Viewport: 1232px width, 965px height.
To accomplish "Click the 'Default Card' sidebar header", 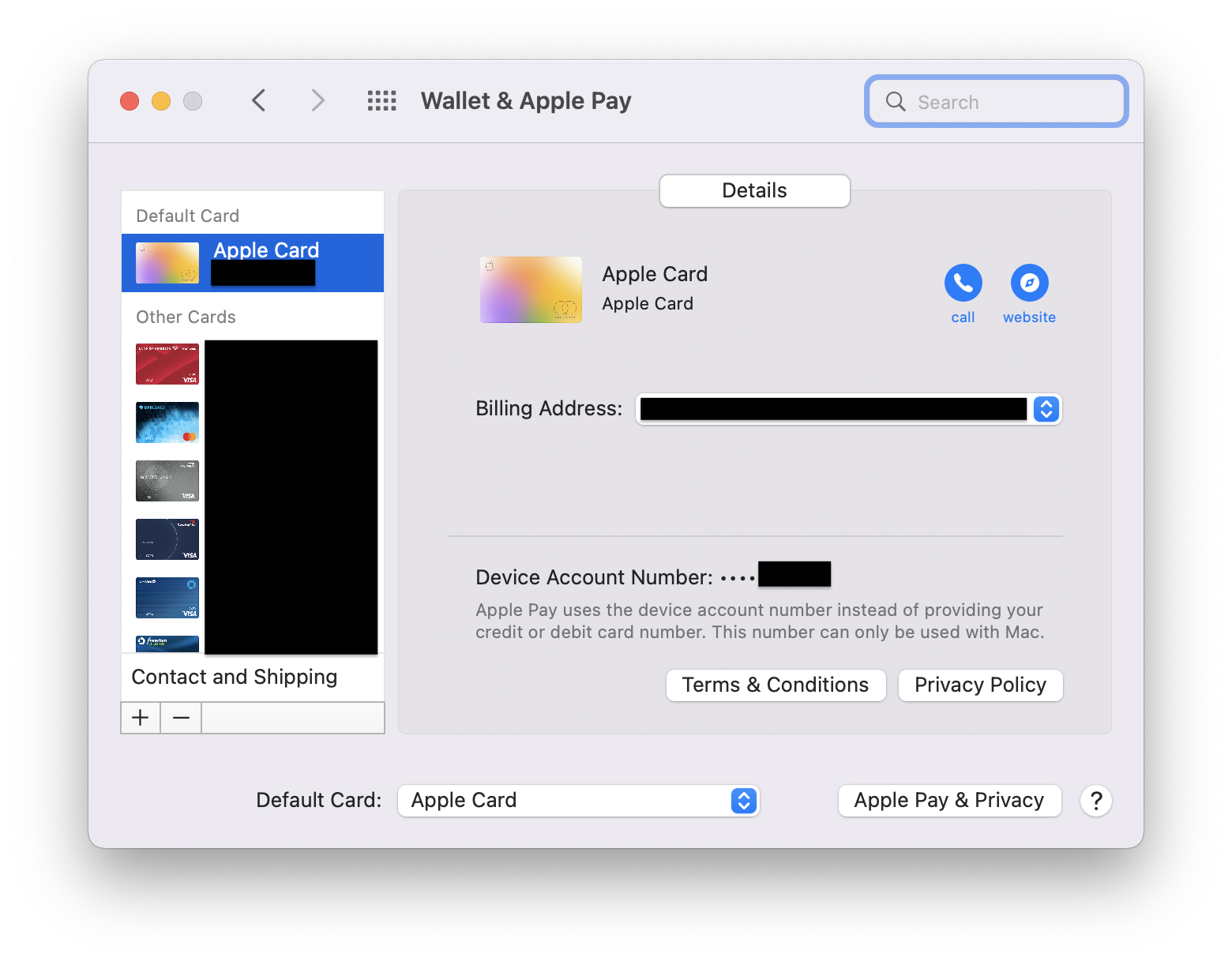I will (188, 216).
